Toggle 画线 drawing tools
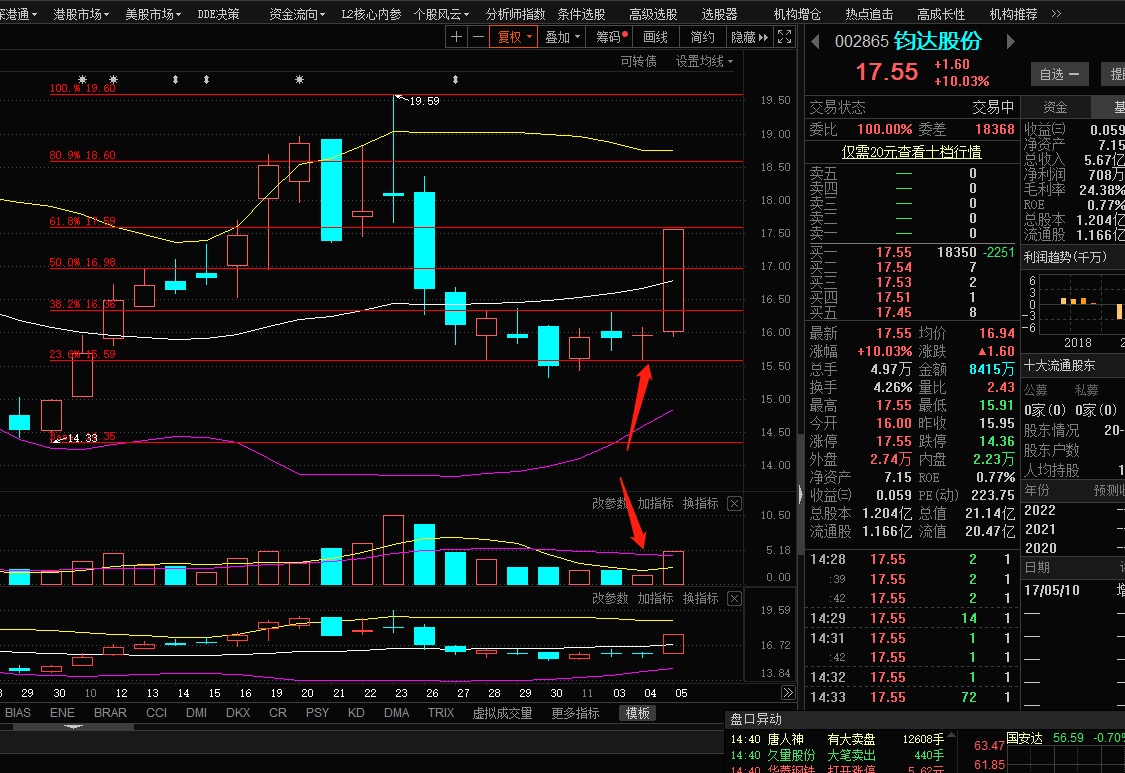The height and width of the screenshot is (773, 1125). coord(655,37)
